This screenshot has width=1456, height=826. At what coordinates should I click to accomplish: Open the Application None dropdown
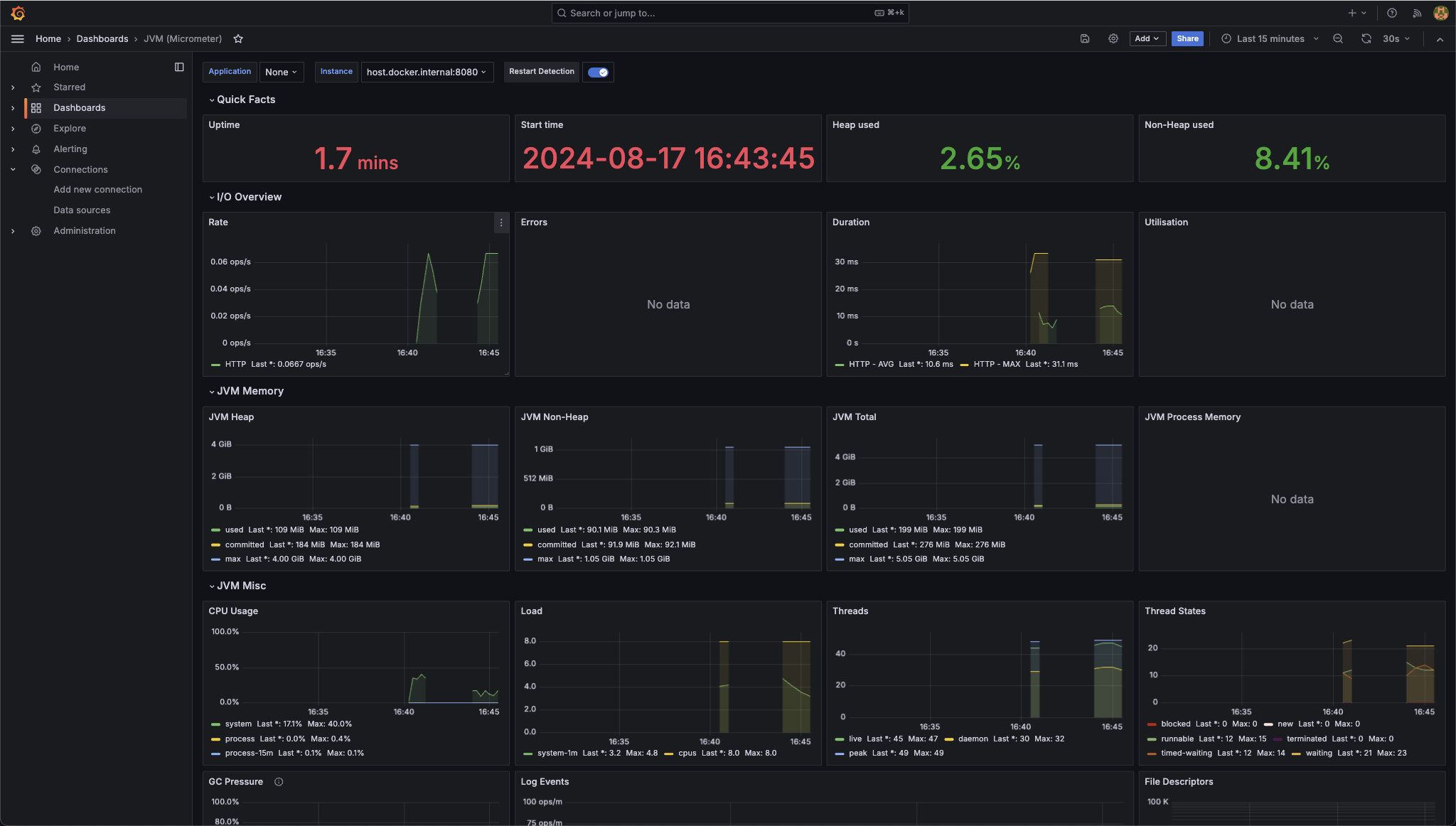(282, 72)
